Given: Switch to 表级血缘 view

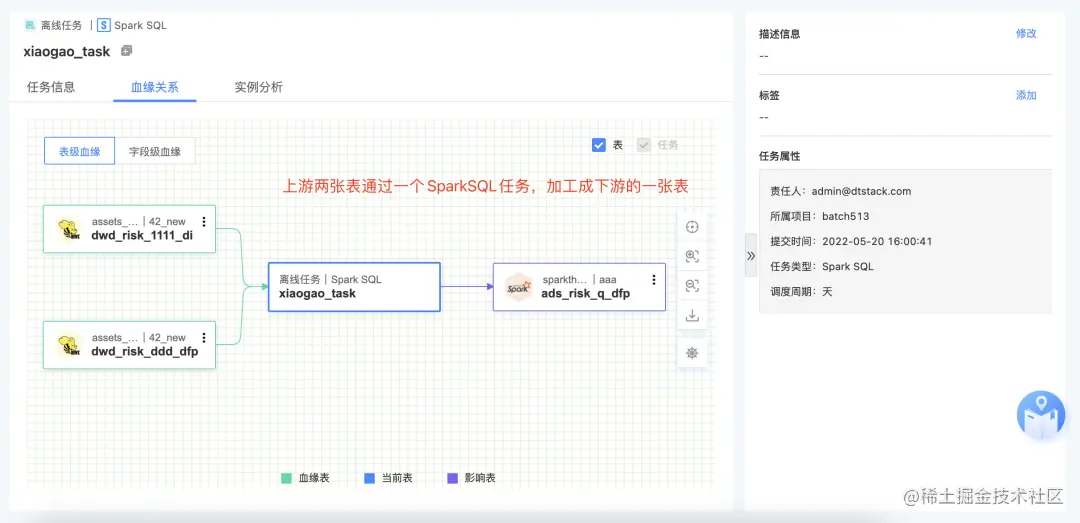Looking at the screenshot, I should (x=79, y=152).
